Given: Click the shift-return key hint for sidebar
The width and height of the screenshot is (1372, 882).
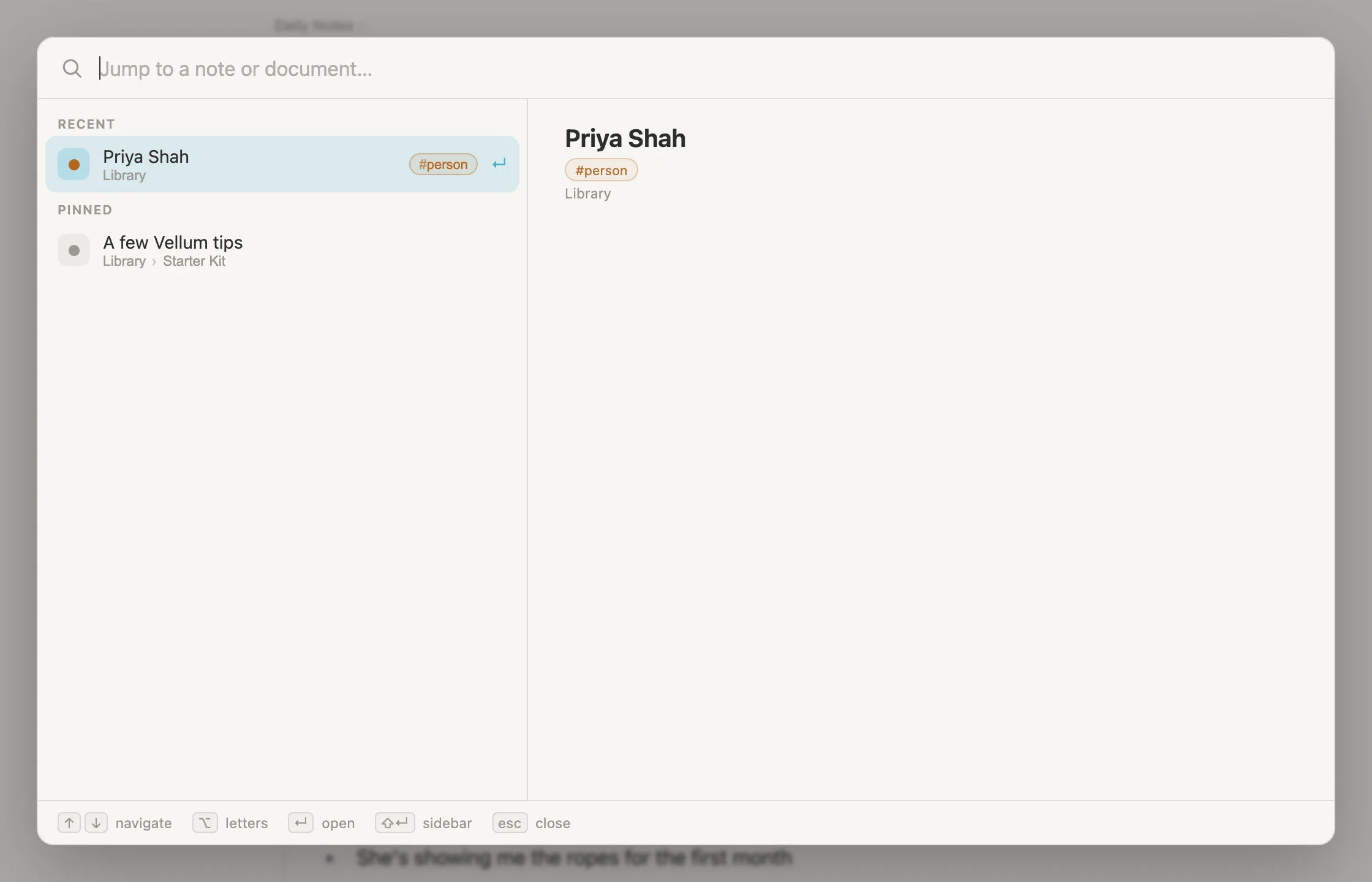Looking at the screenshot, I should (x=395, y=823).
